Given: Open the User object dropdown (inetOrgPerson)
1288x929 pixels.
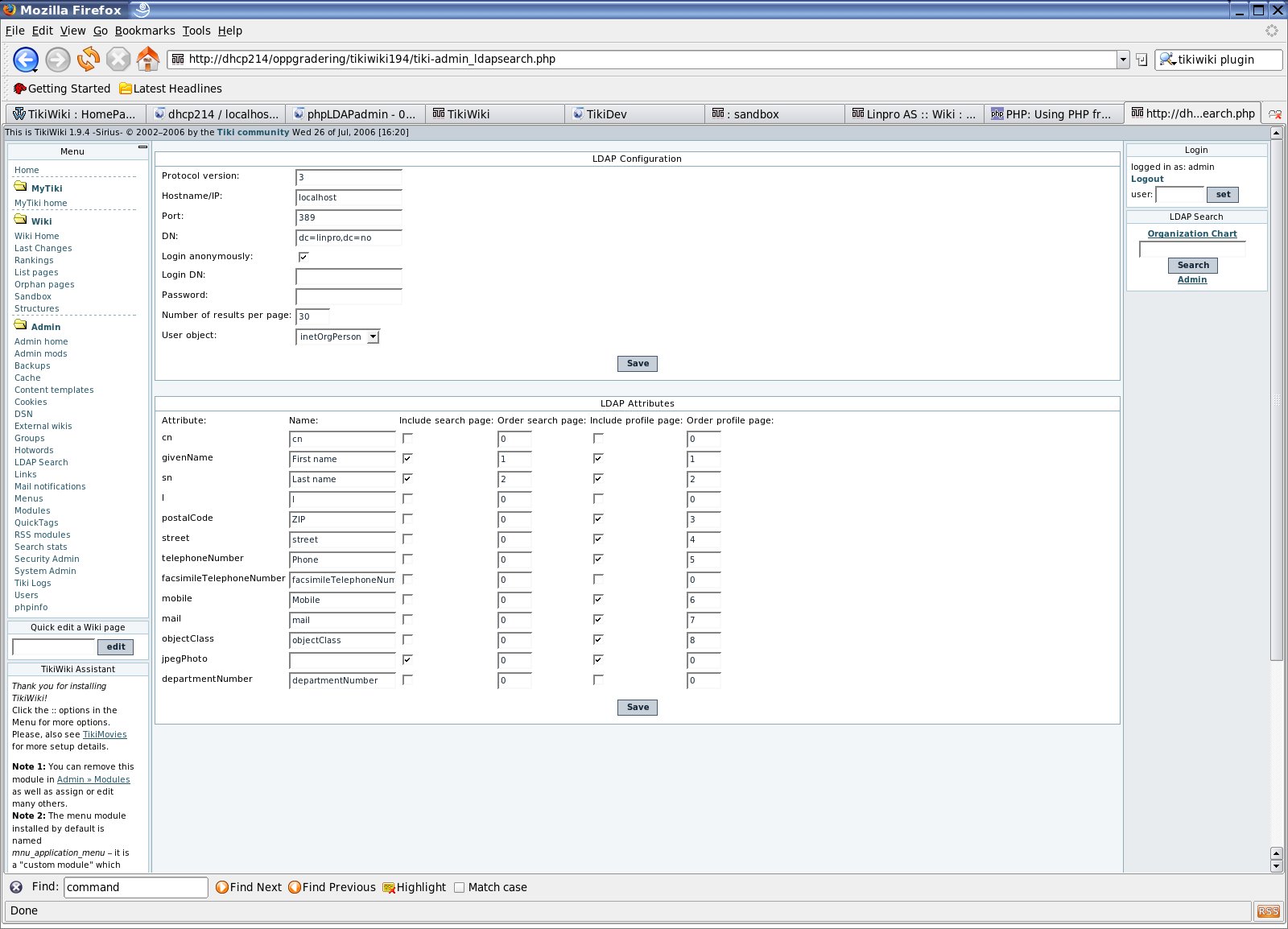Looking at the screenshot, I should (x=338, y=337).
